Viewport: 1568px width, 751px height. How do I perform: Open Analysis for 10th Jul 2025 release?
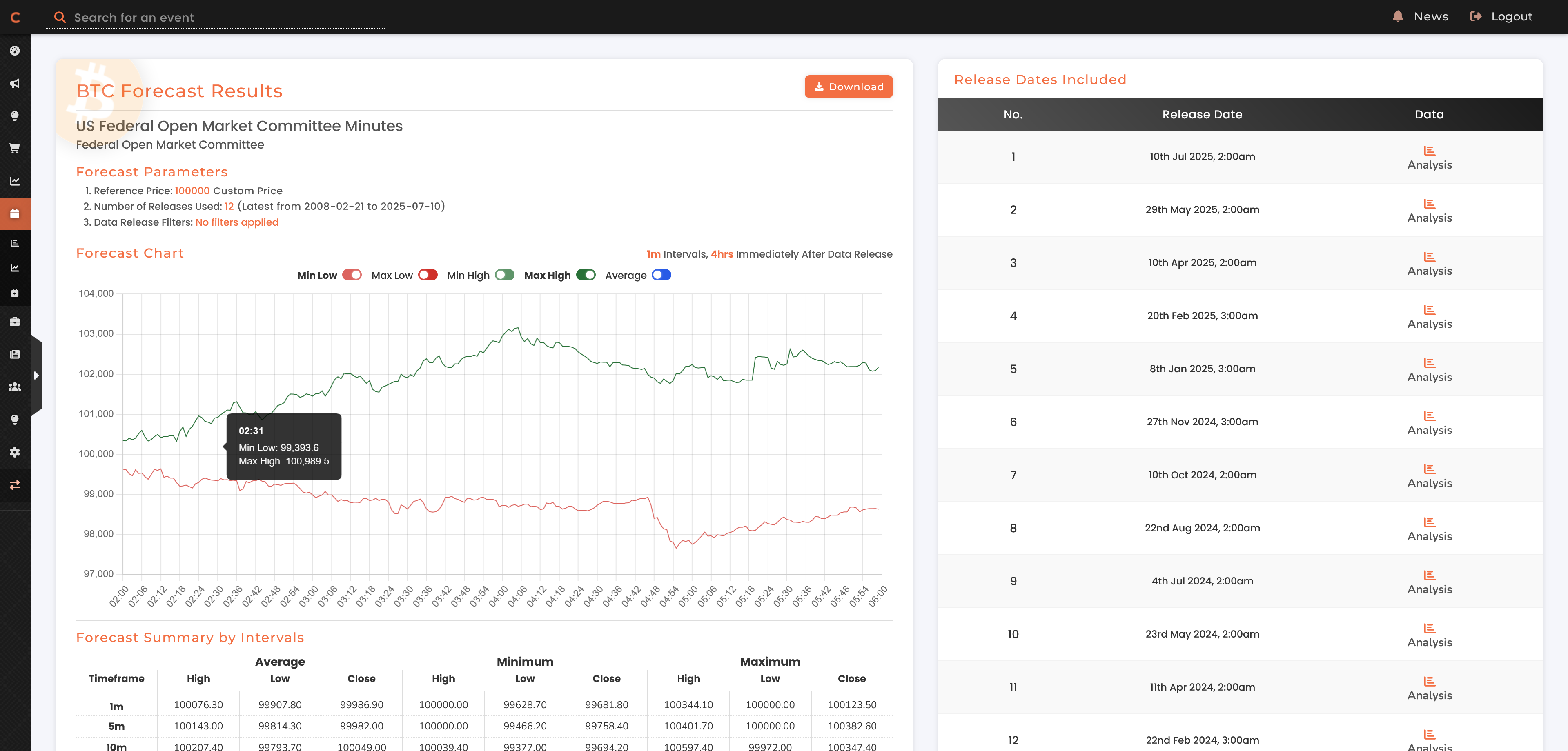(1429, 158)
